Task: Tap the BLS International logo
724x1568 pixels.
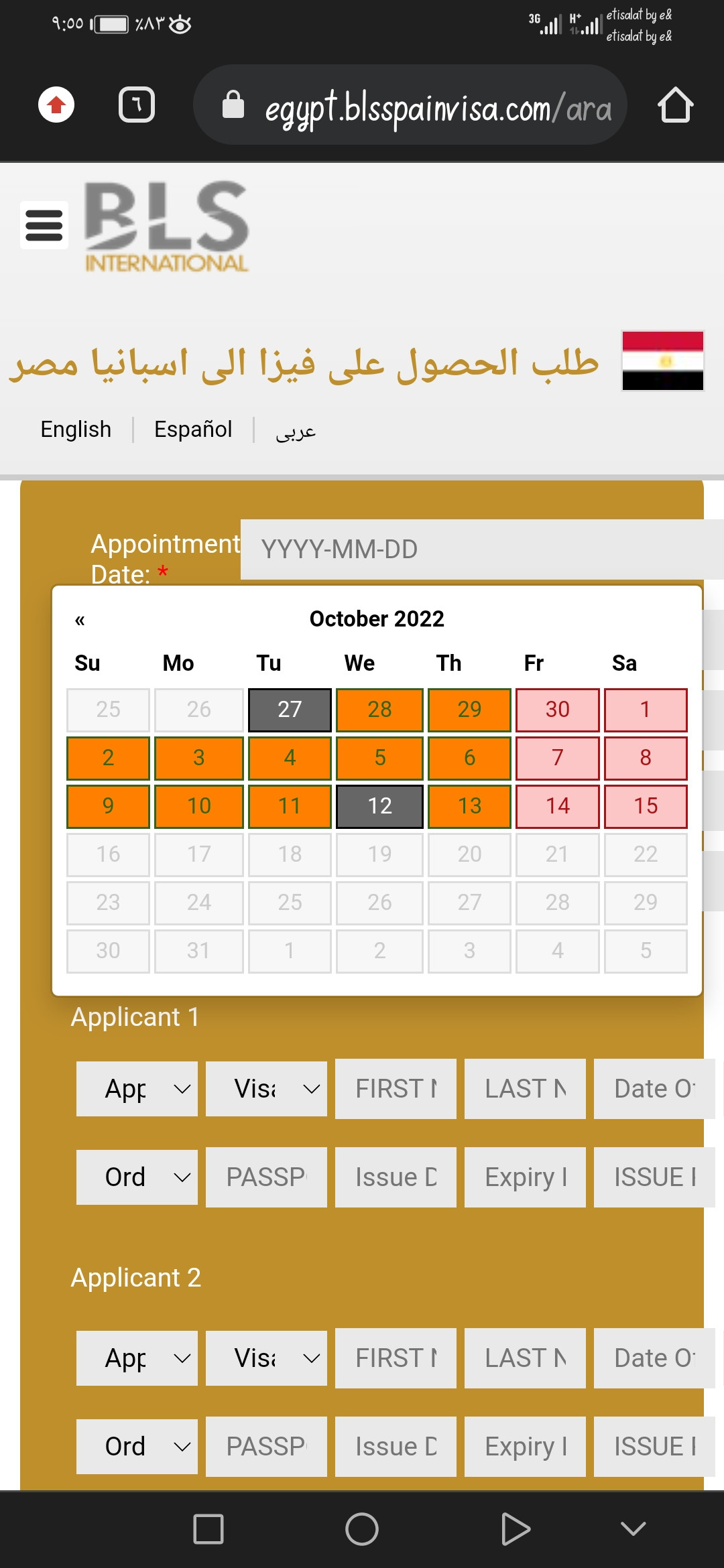Action: [166, 226]
